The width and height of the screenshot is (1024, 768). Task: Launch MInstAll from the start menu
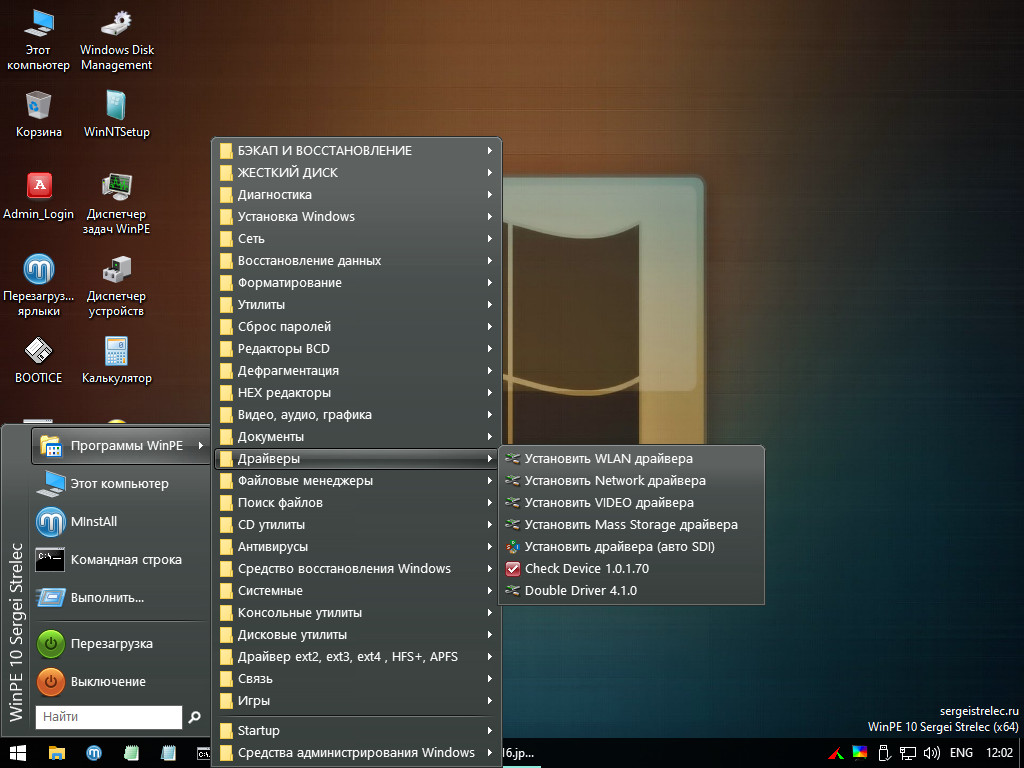pos(122,522)
